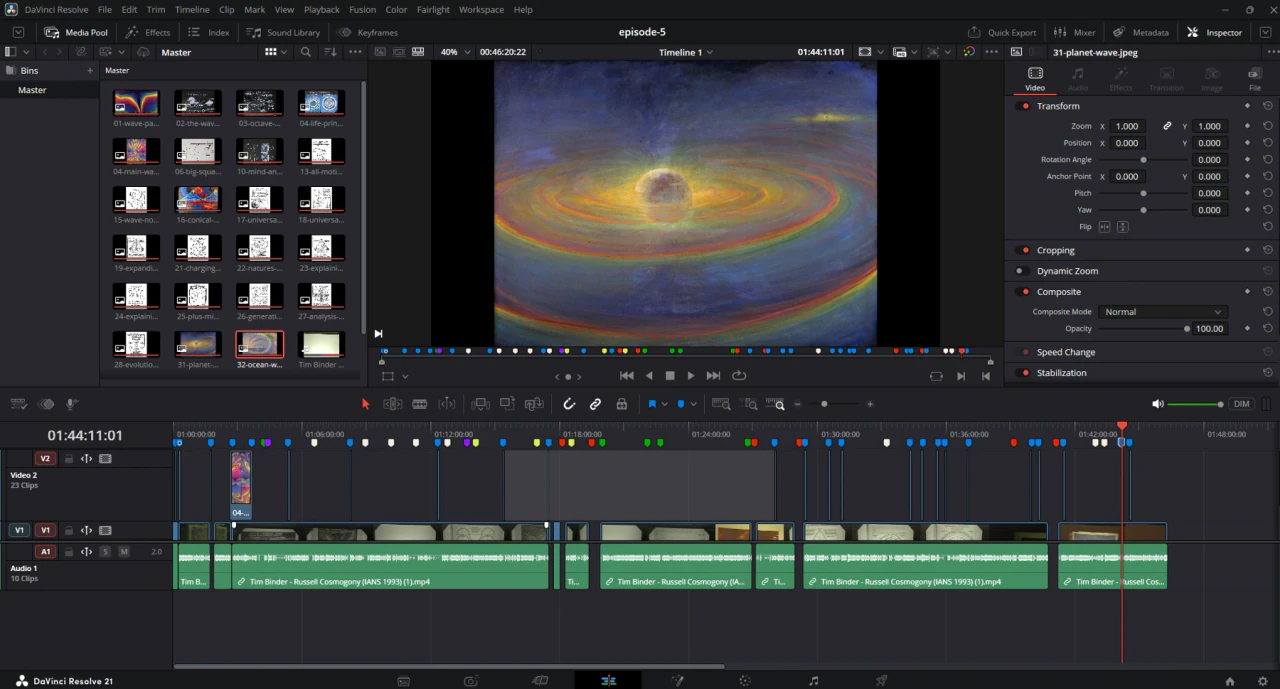Open Quick Export
The height and width of the screenshot is (689, 1280).
(1003, 32)
